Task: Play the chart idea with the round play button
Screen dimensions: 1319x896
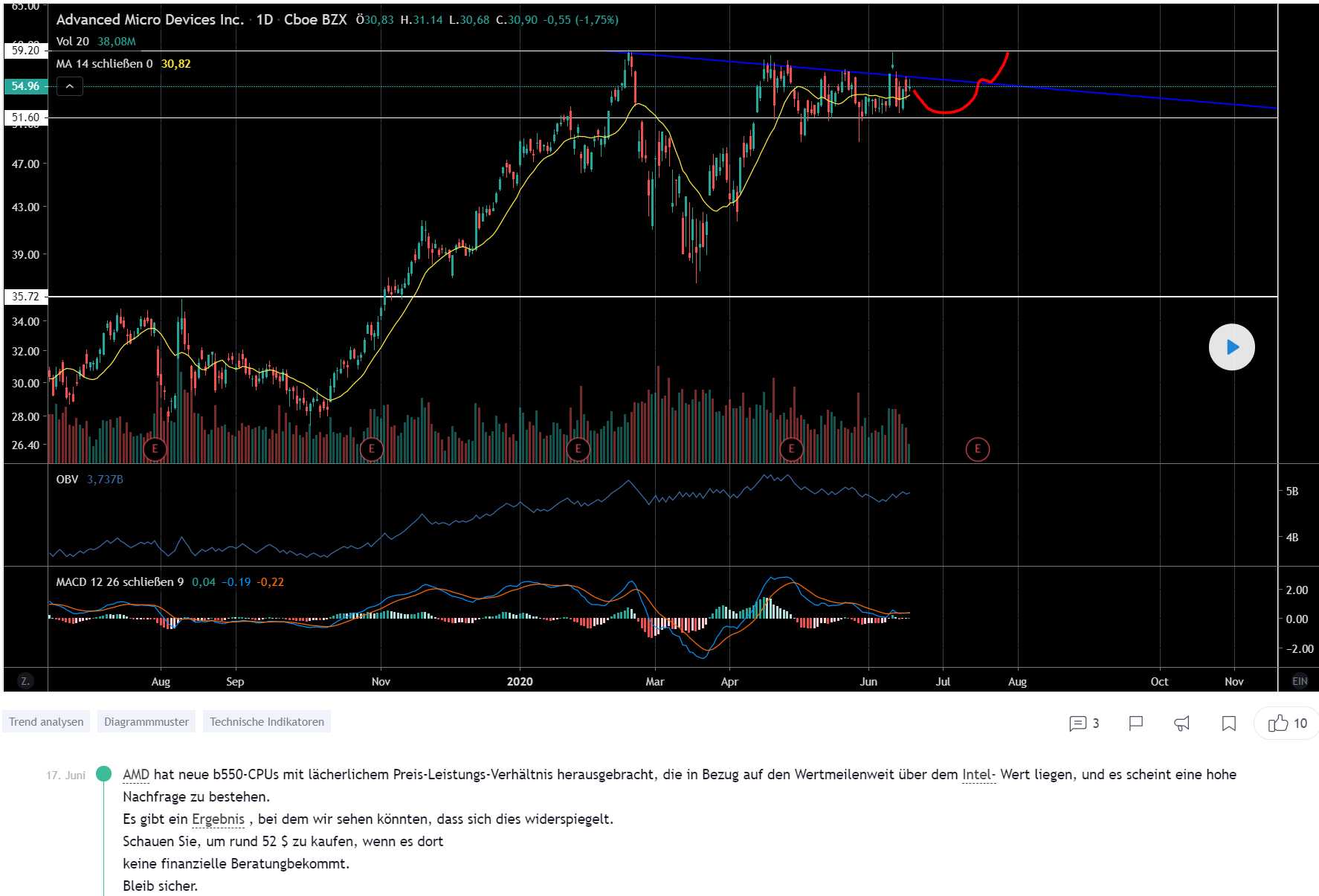Action: [1231, 347]
